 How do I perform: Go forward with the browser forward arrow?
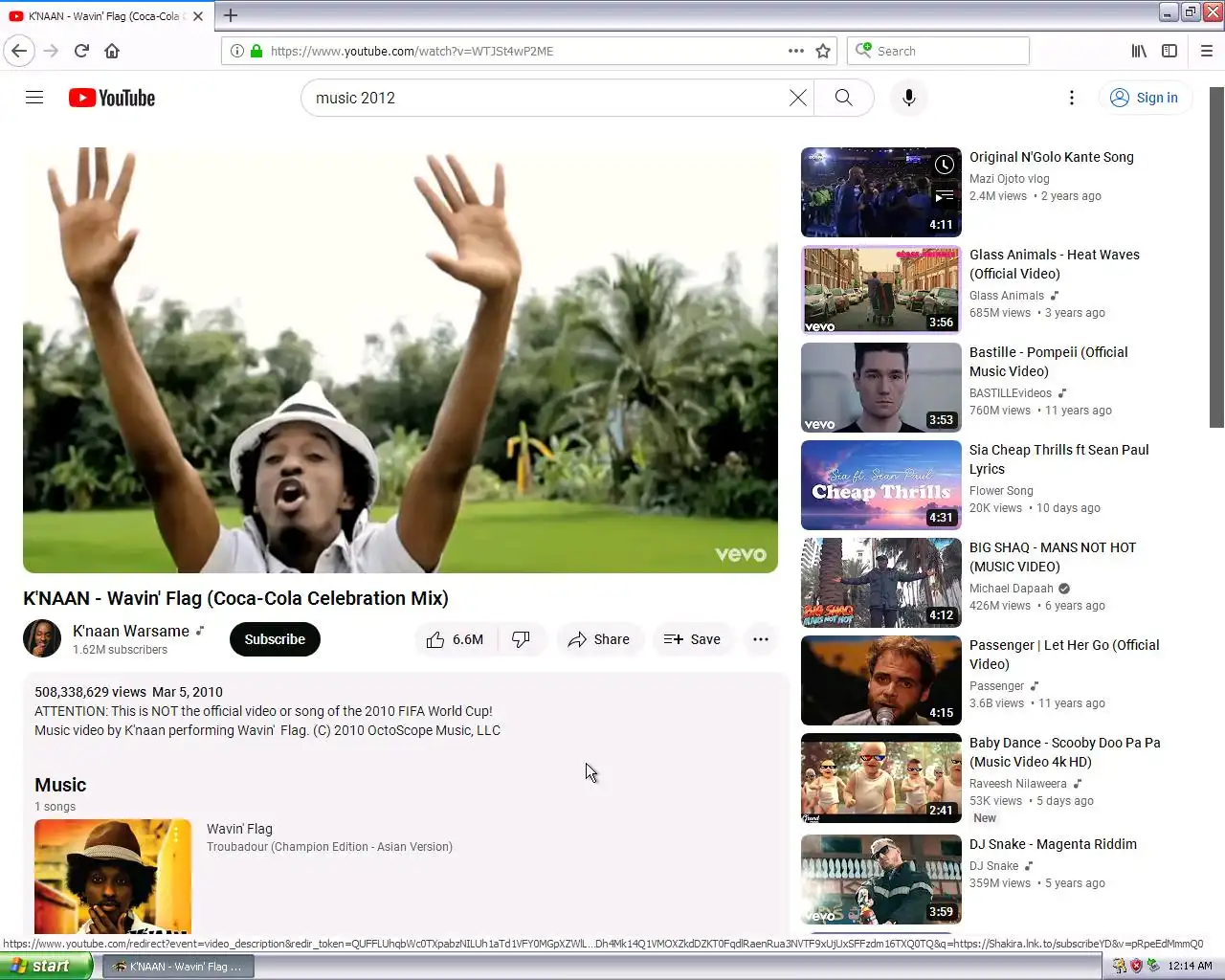[51, 51]
